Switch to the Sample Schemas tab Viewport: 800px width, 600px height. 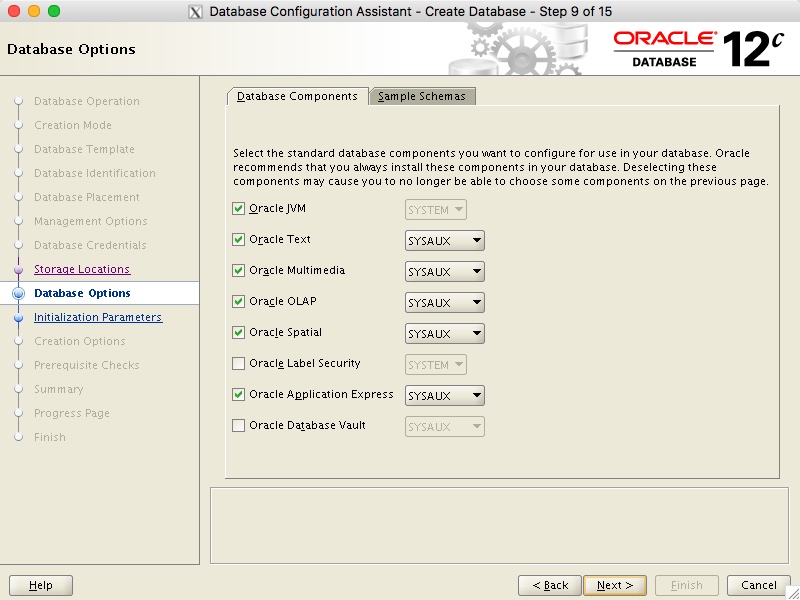[x=421, y=96]
